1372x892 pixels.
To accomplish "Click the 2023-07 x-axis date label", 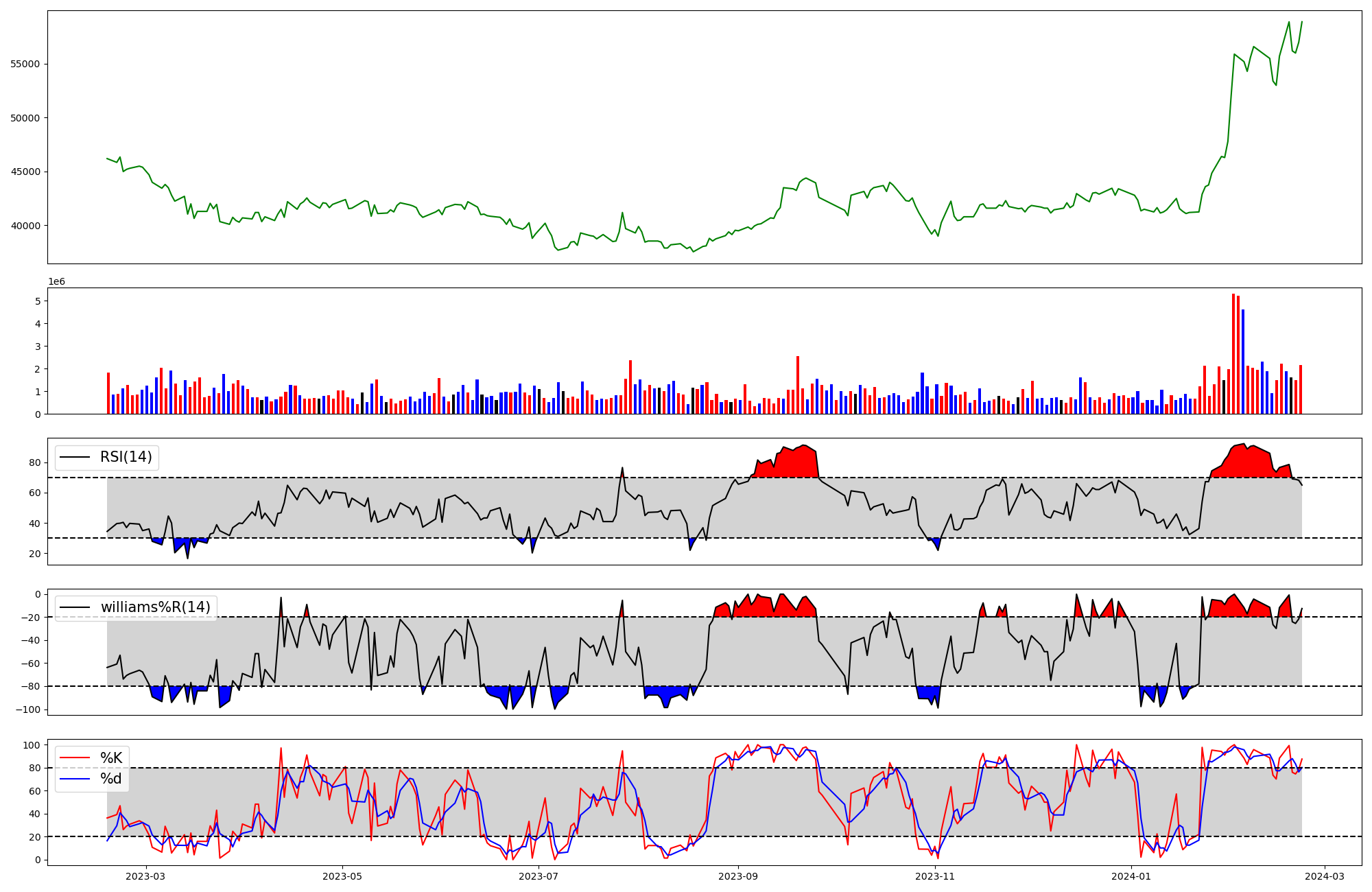I will click(x=539, y=876).
